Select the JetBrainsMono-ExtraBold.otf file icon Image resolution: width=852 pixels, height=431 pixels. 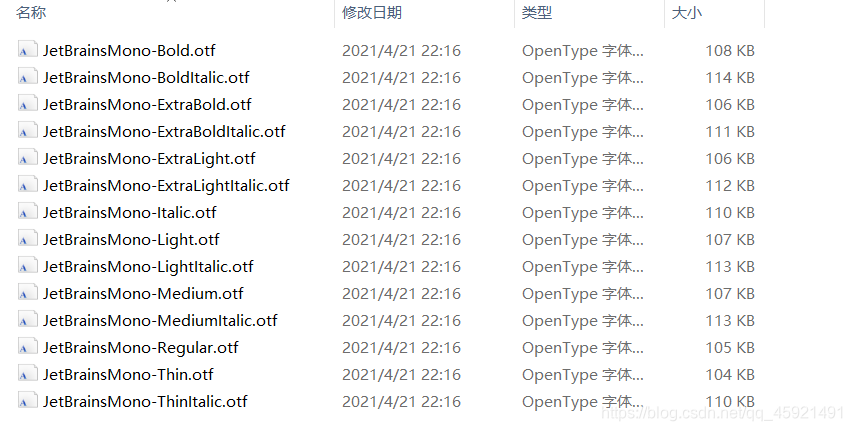click(x=28, y=104)
